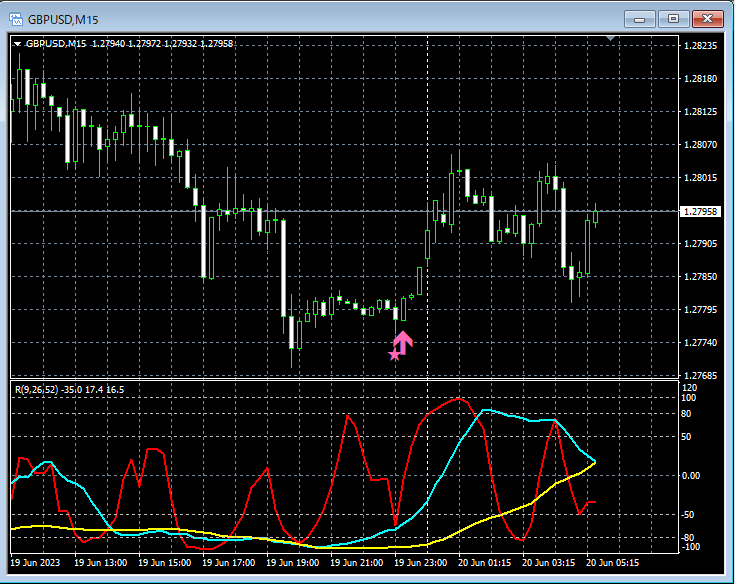Click the indicator scale value 0.00
The height and width of the screenshot is (584, 735).
pos(691,476)
